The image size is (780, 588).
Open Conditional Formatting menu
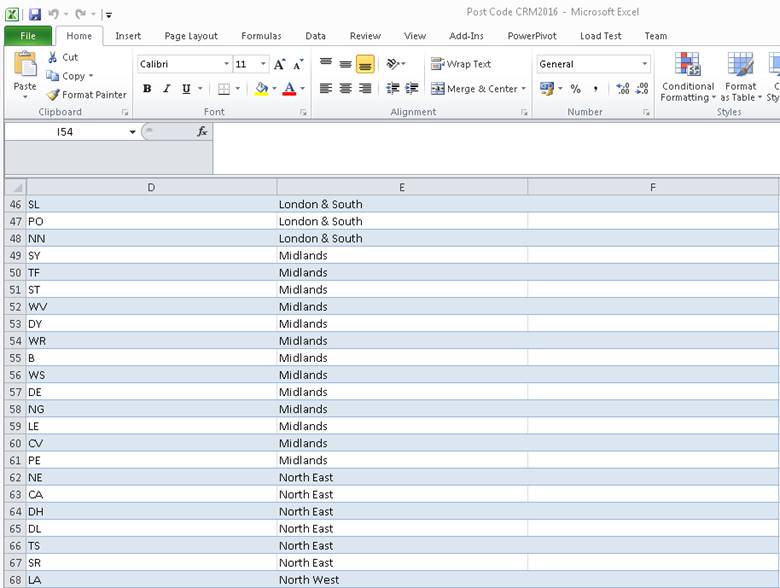tap(687, 77)
